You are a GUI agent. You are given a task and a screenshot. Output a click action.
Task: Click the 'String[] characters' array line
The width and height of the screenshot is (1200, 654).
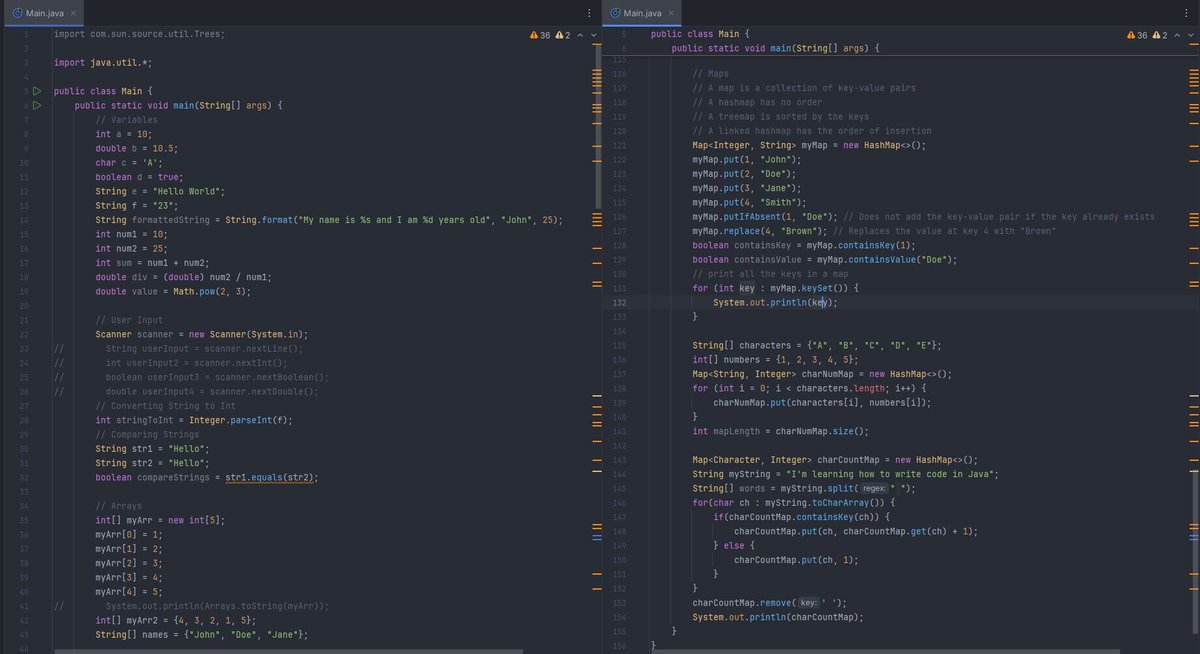(817, 345)
